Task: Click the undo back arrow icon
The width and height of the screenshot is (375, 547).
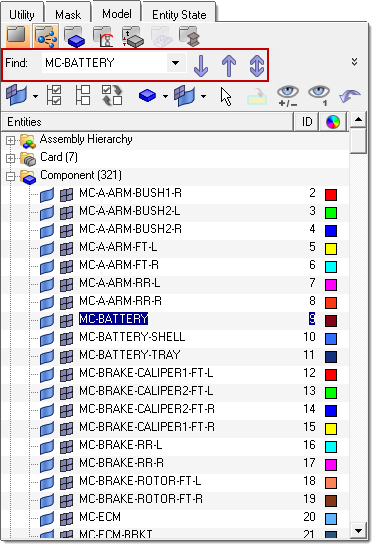Action: (x=350, y=96)
